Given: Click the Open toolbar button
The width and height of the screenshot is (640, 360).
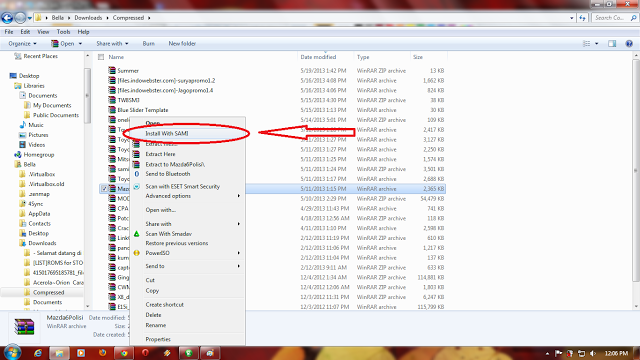Looking at the screenshot, I should (63, 43).
